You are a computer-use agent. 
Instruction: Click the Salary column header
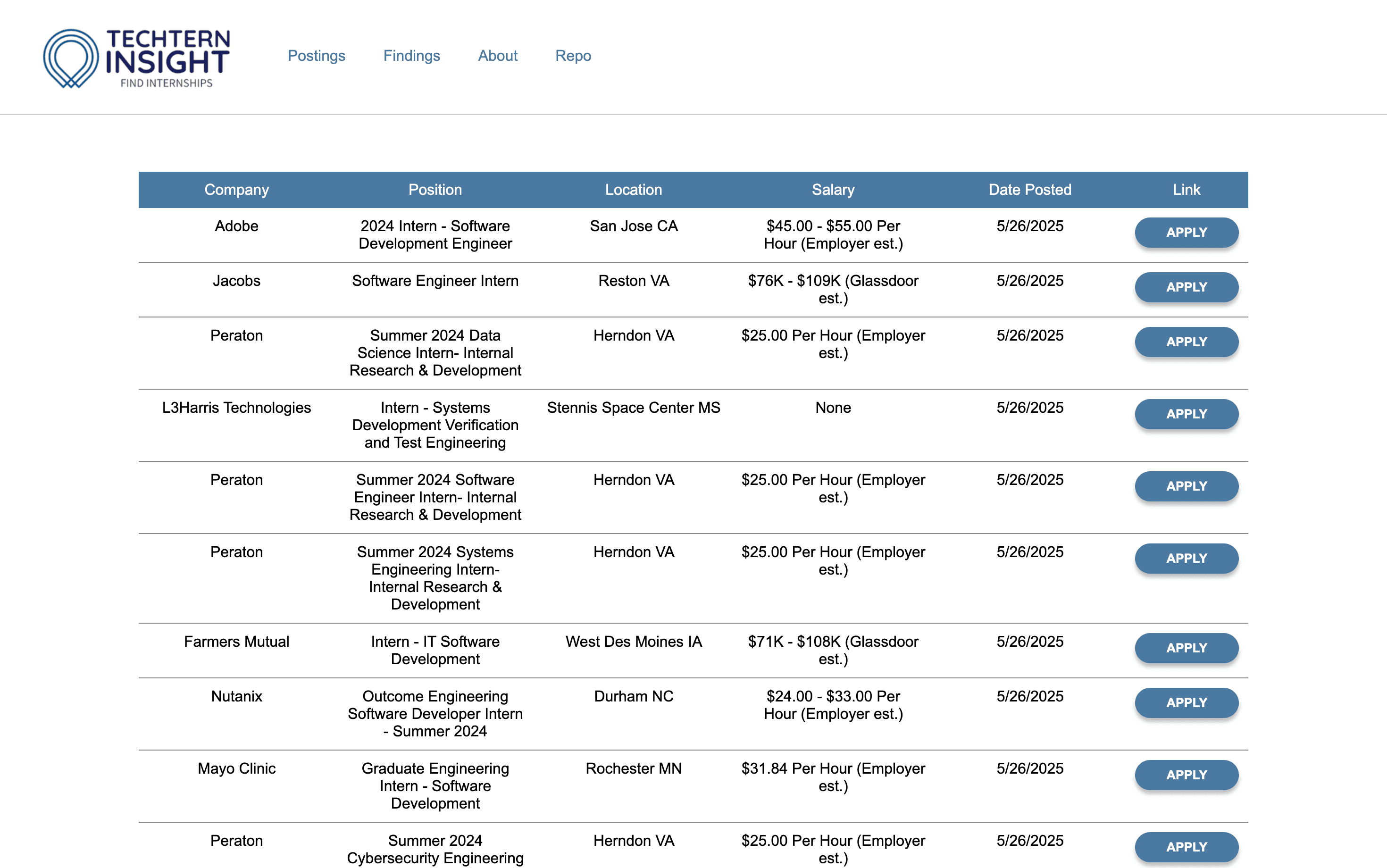pyautogui.click(x=833, y=190)
